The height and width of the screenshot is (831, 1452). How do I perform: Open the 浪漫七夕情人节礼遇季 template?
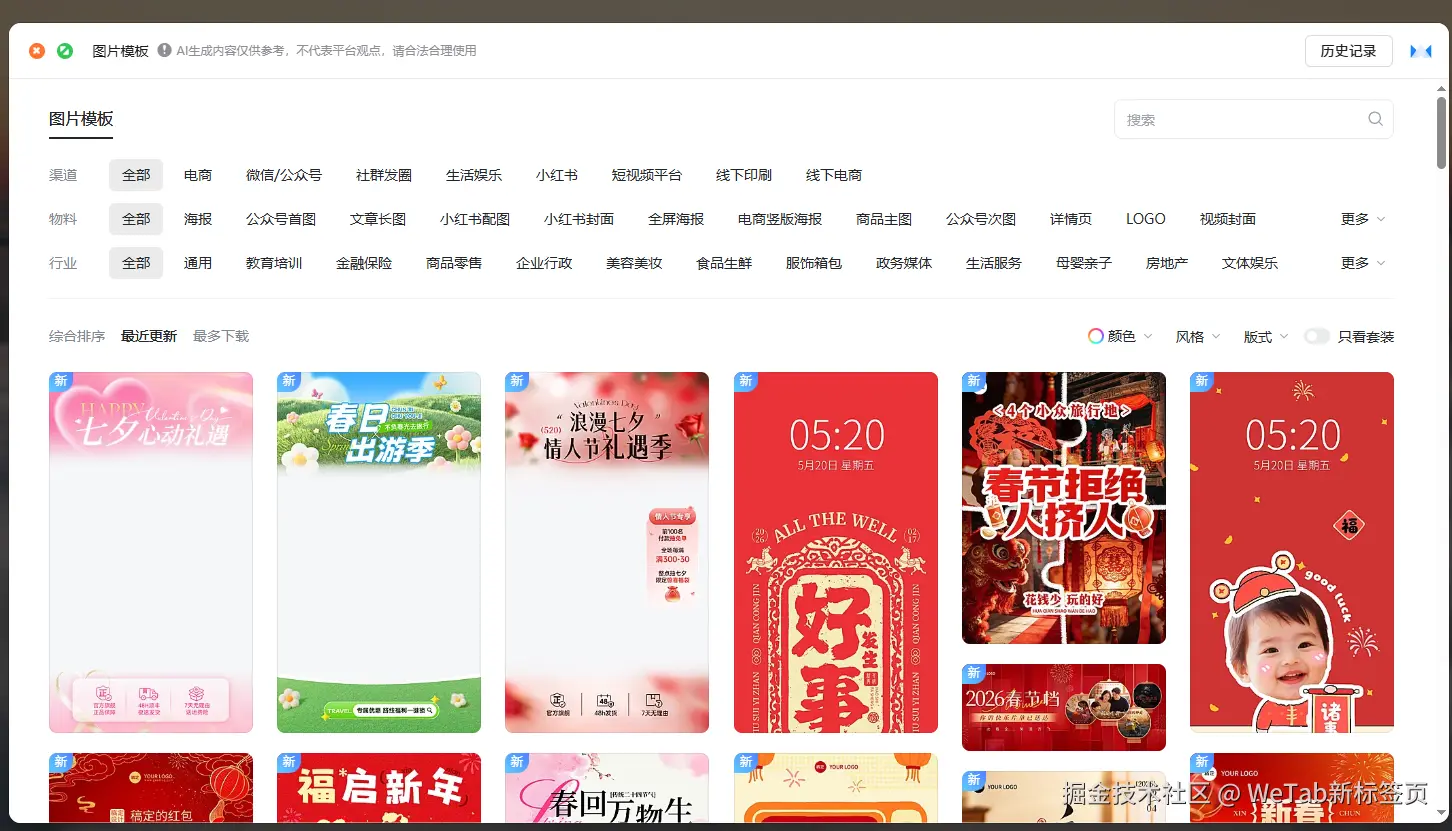pyautogui.click(x=607, y=552)
